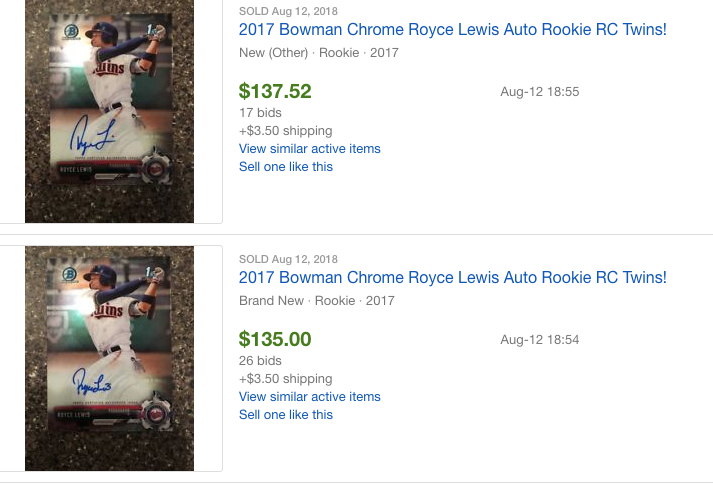Click the $137.52 sold price
Image resolution: width=713 pixels, height=484 pixels.
275,92
